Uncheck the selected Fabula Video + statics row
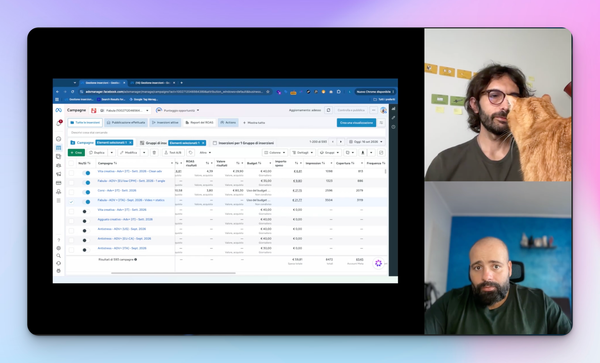 pyautogui.click(x=71, y=202)
